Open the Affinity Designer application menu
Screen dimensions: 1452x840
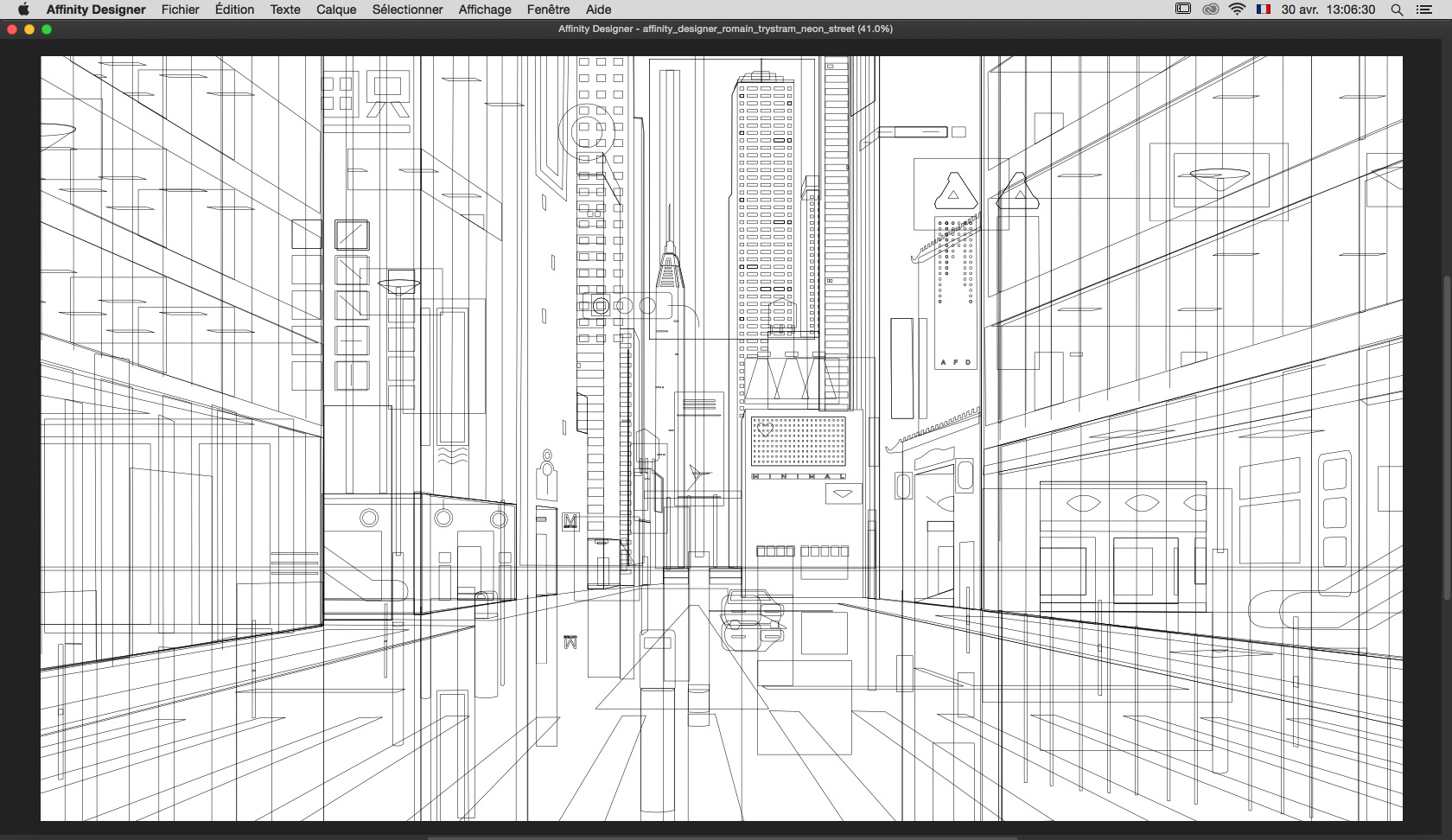pos(96,10)
